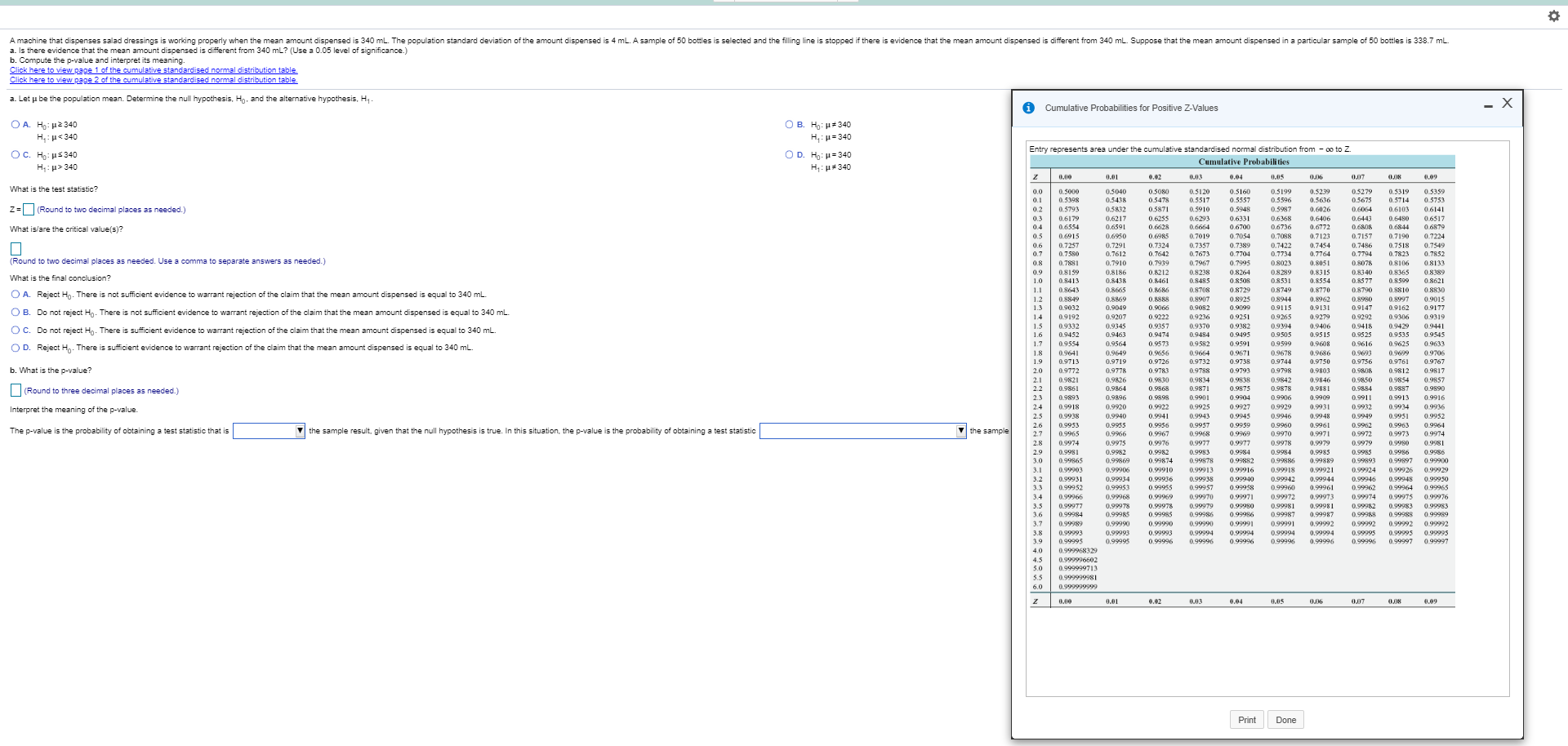
Task: Click the Done button
Action: click(1286, 720)
